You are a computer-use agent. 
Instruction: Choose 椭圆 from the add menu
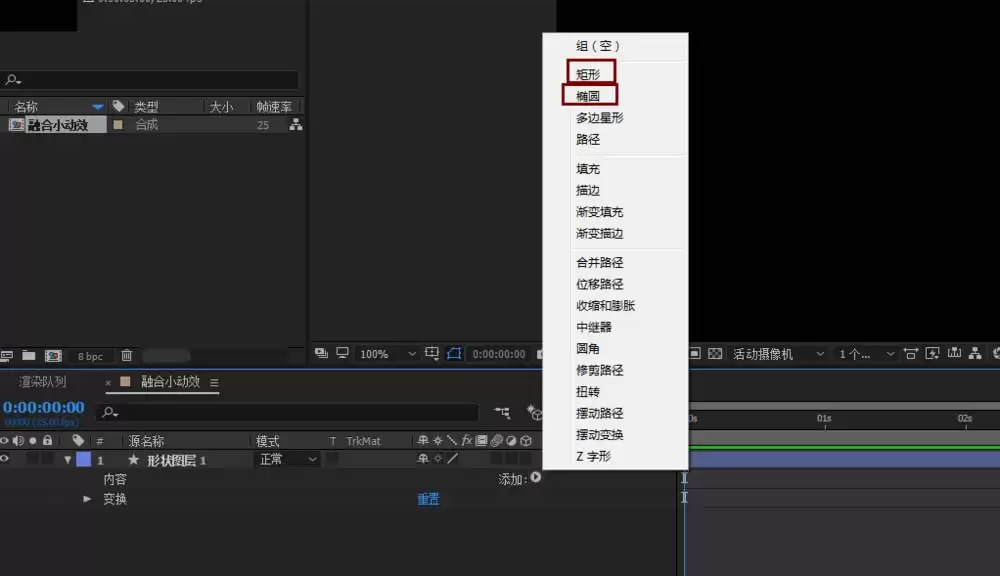588,96
